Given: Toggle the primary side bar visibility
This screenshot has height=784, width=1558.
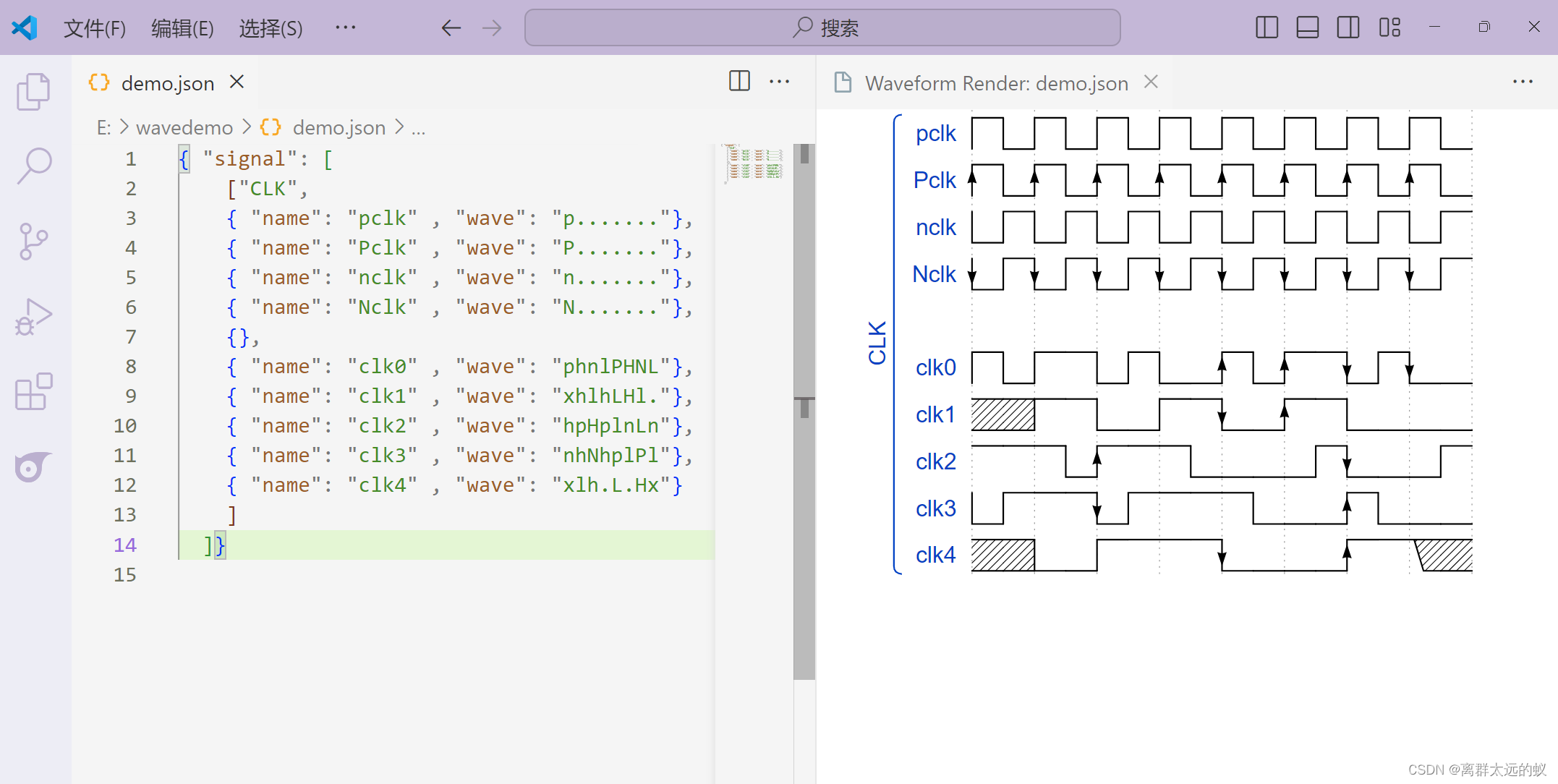Looking at the screenshot, I should click(1267, 28).
